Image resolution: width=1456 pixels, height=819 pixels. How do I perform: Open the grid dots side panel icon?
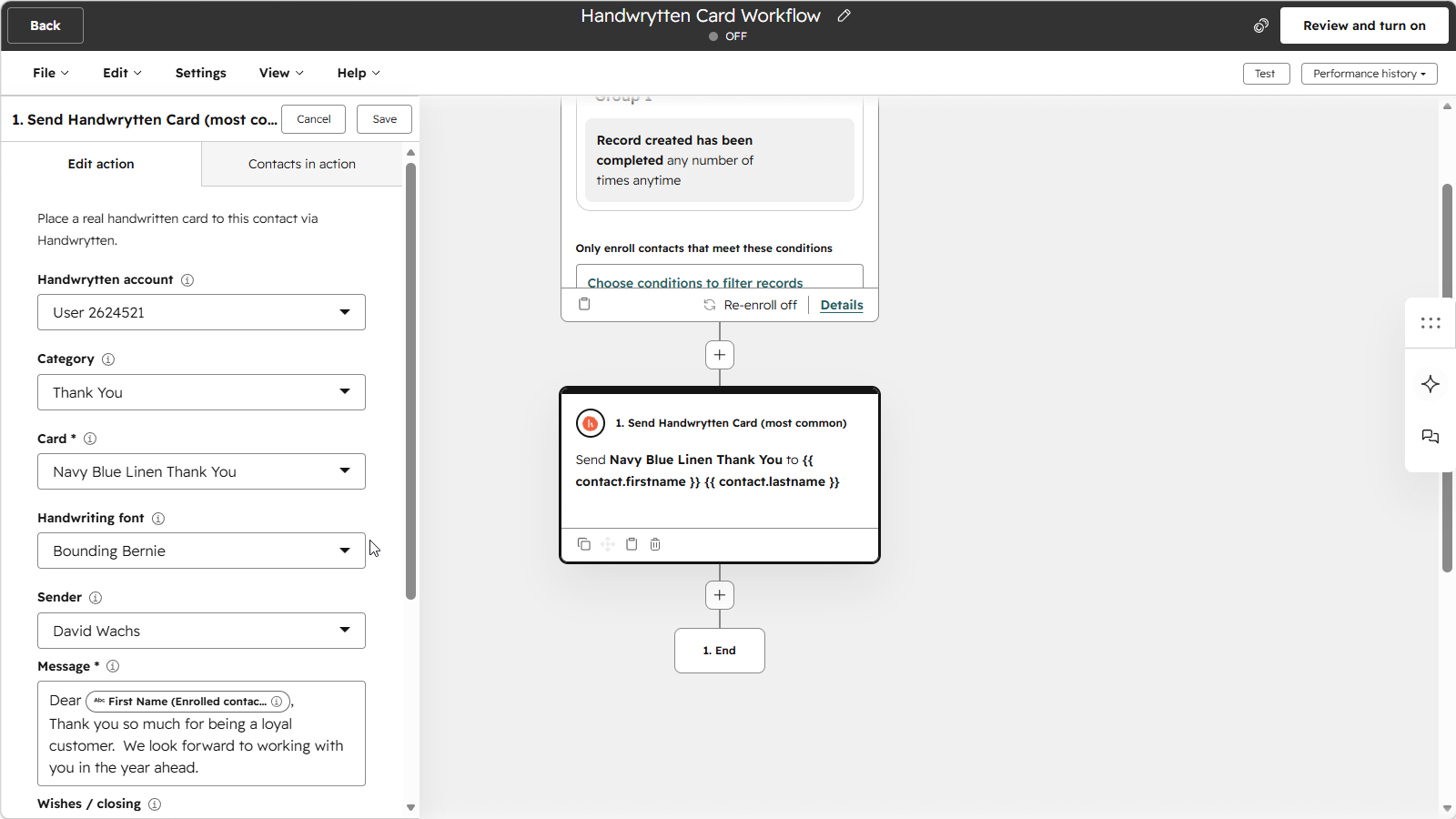click(1431, 323)
